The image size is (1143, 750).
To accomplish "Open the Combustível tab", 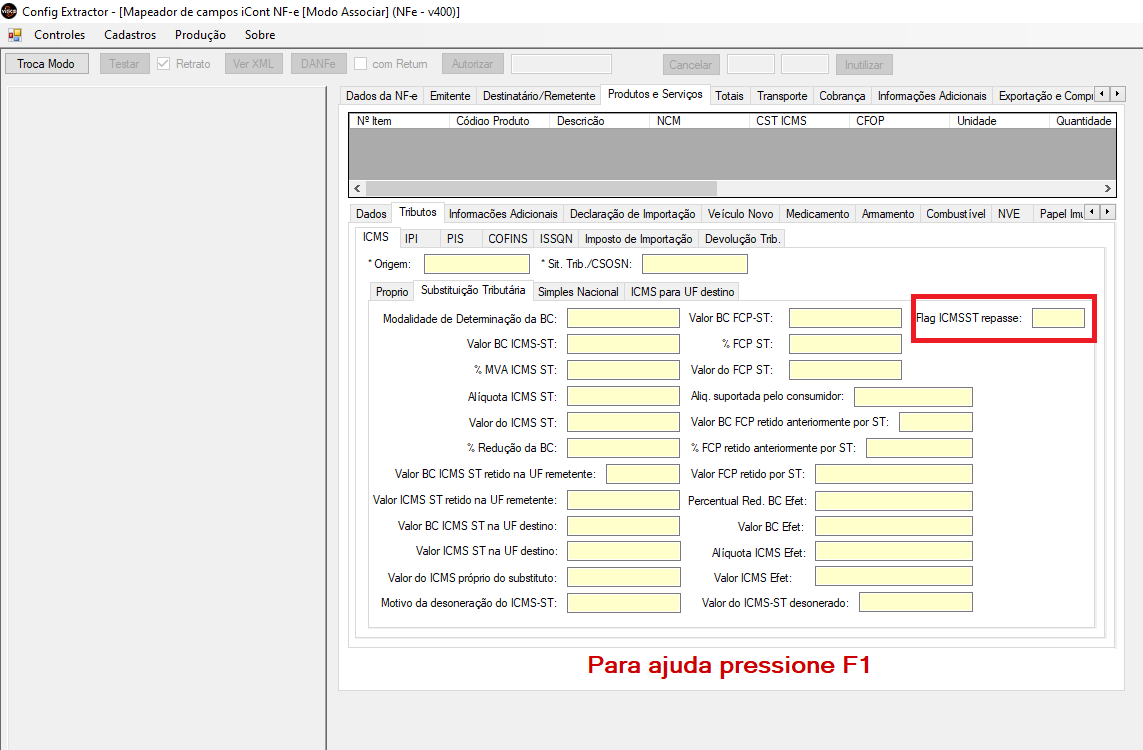I will pyautogui.click(x=956, y=214).
